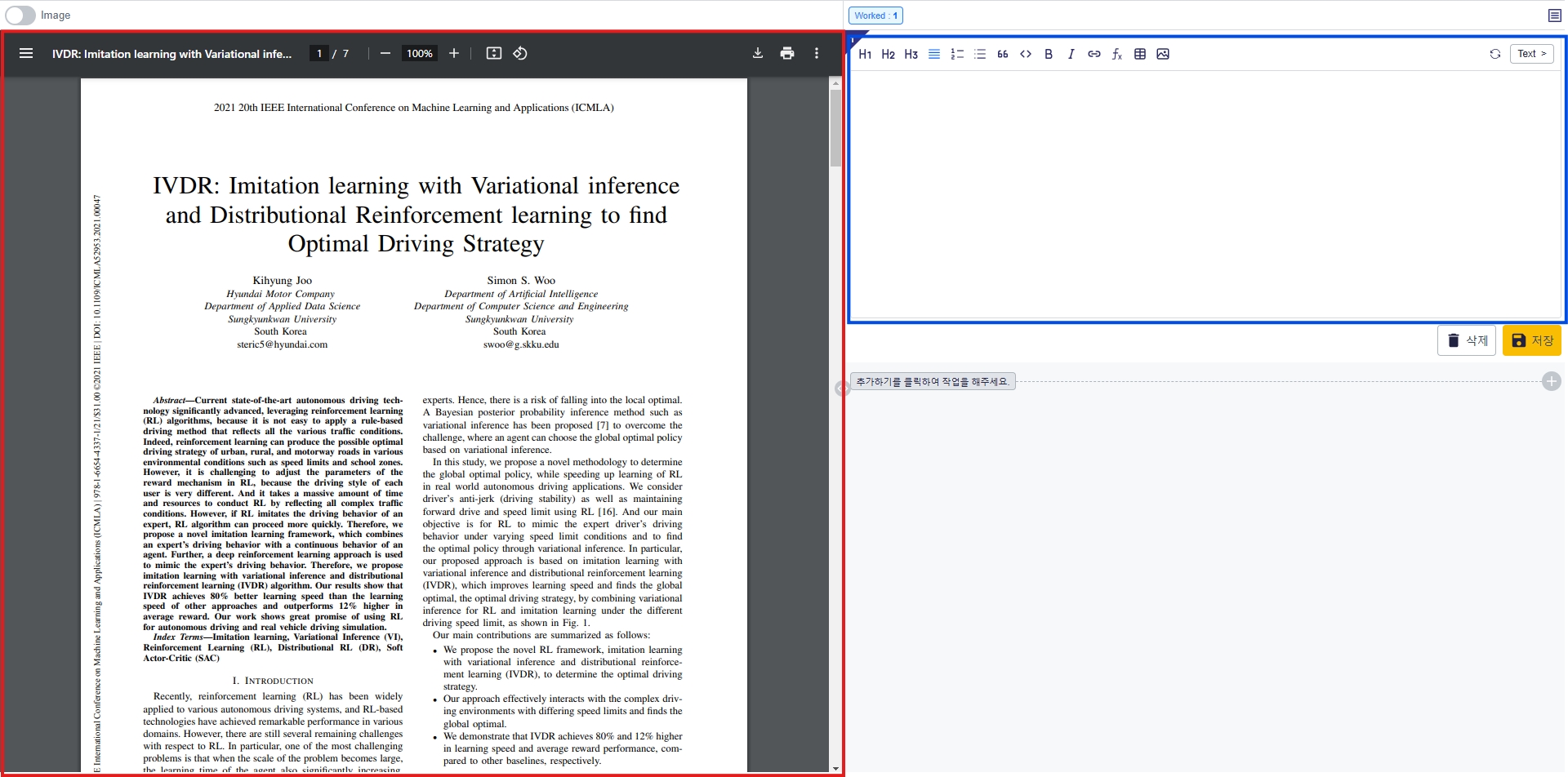
Task: Zoom in on the PDF
Action: pos(454,54)
